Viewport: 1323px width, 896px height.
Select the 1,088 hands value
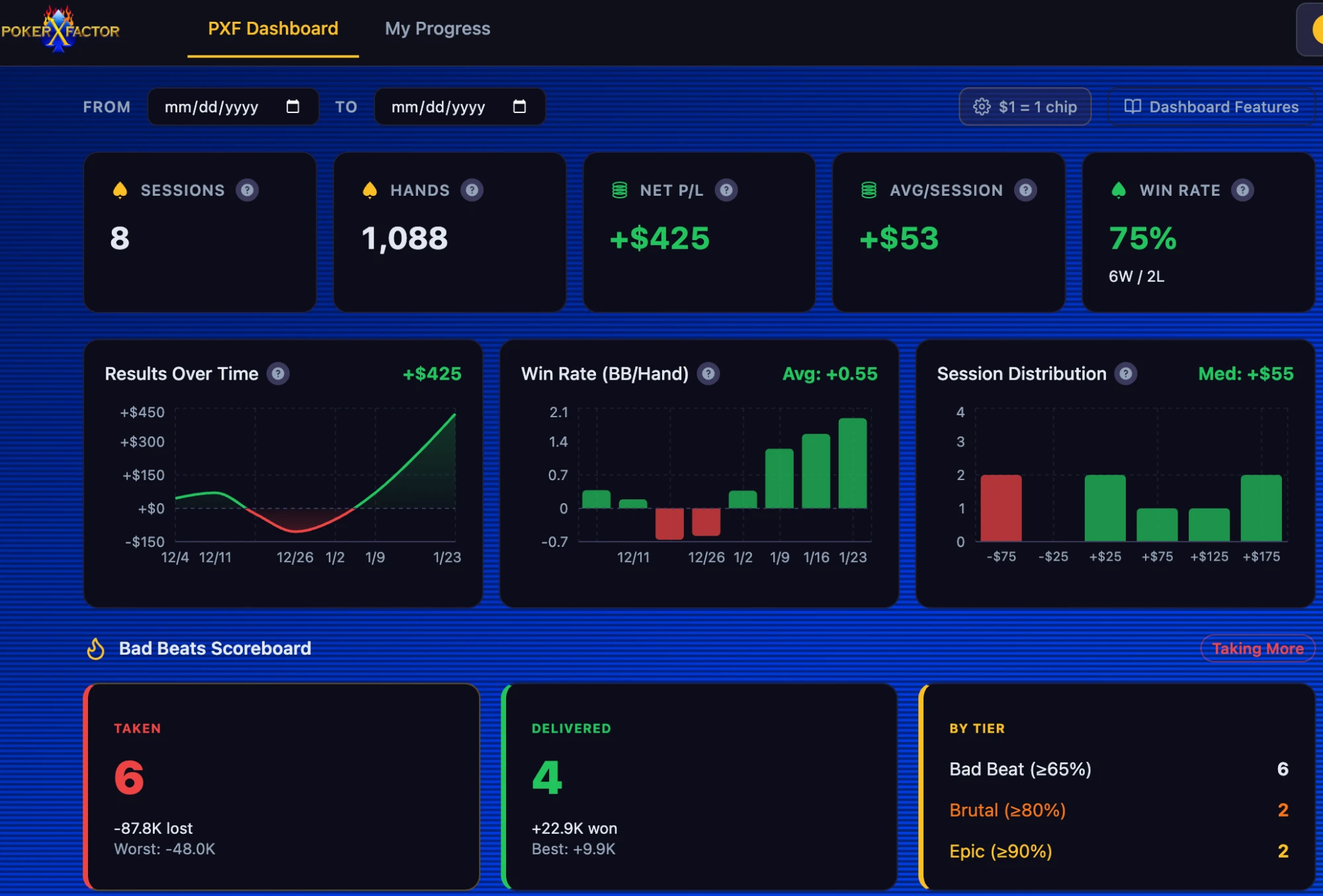[405, 238]
